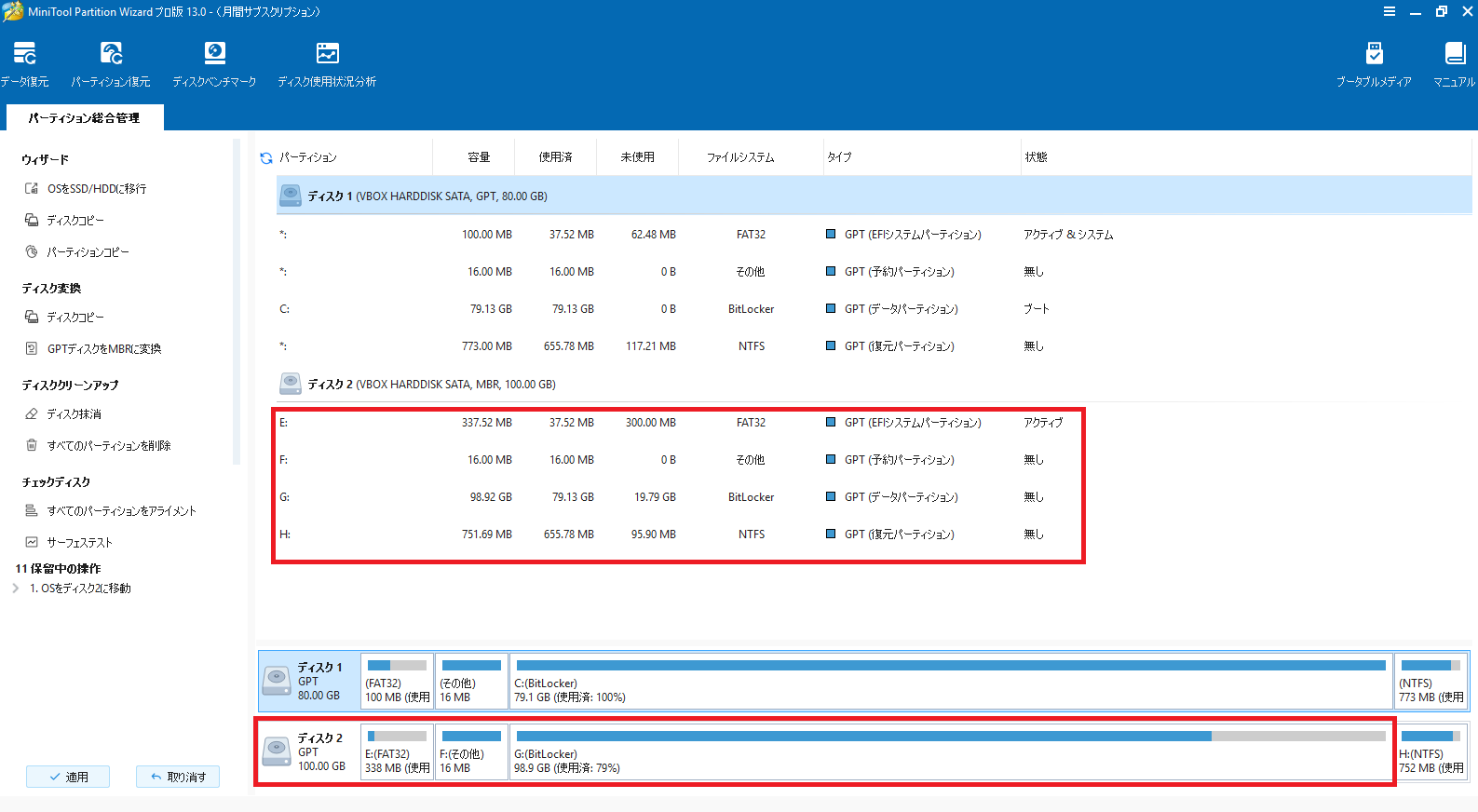Image resolution: width=1478 pixels, height=812 pixels.
Task: Click the OSをSSD/HDDに移行 link
Action: pyautogui.click(x=97, y=188)
